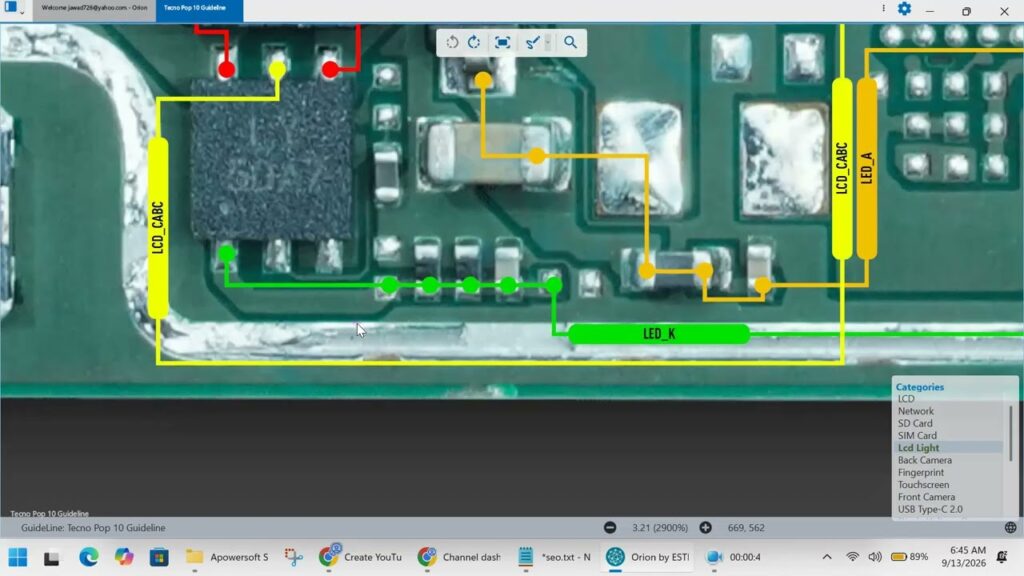Zoom in with the plus button
1024x576 pixels.
click(705, 528)
